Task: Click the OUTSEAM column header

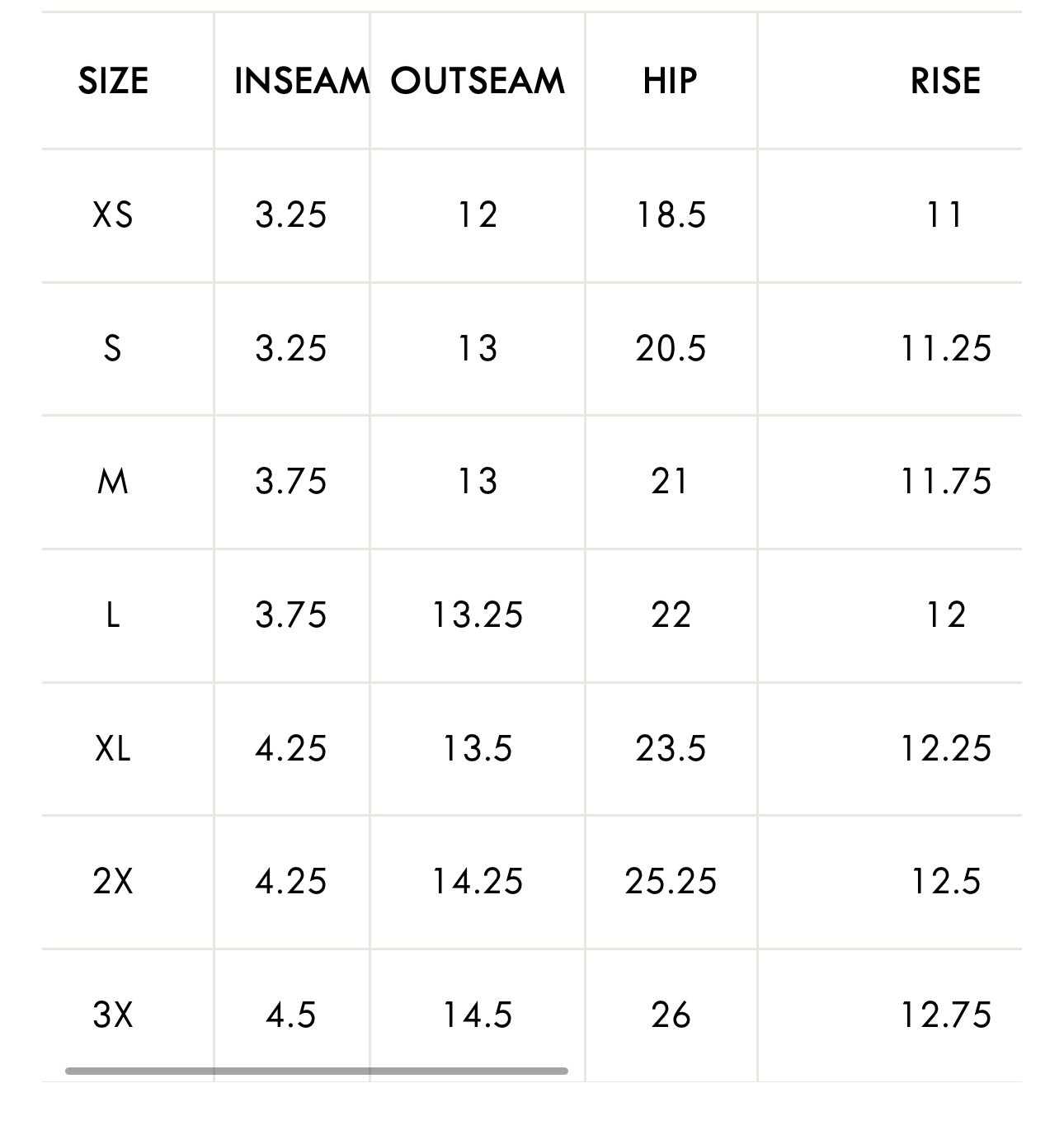Action: (478, 81)
